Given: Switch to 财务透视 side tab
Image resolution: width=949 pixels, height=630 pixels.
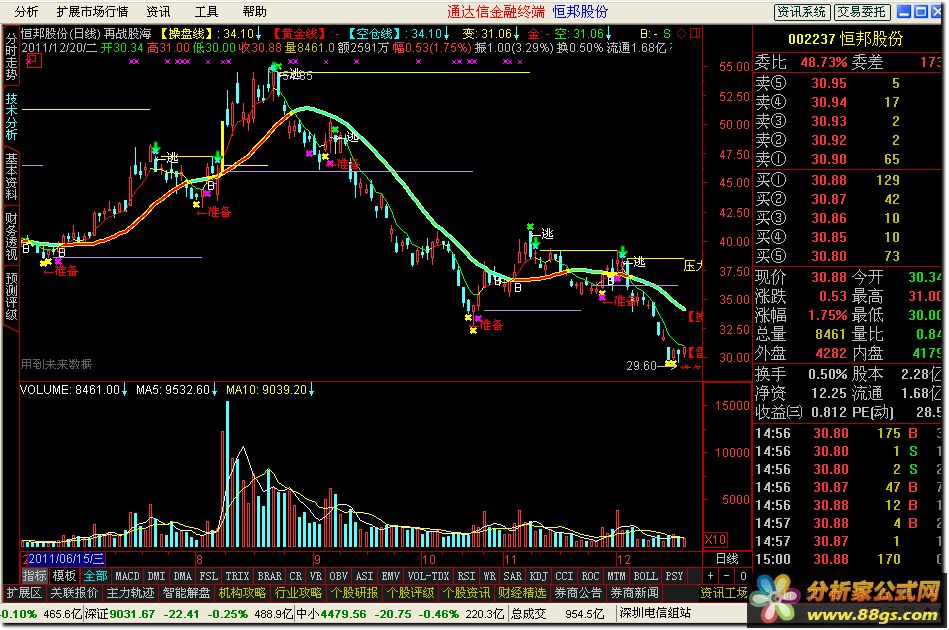Looking at the screenshot, I should [x=11, y=235].
